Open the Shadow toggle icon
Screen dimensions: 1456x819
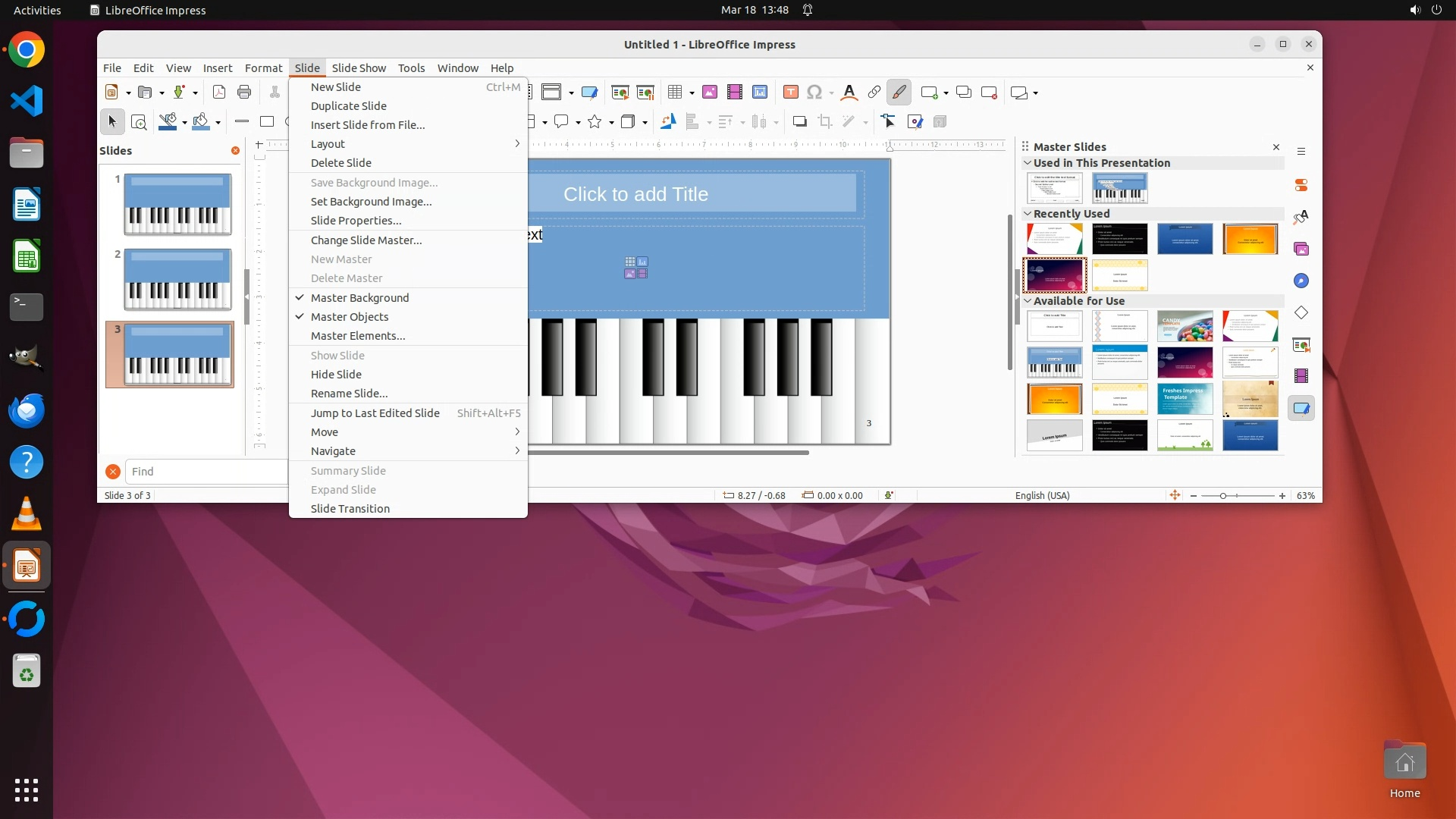(x=799, y=121)
